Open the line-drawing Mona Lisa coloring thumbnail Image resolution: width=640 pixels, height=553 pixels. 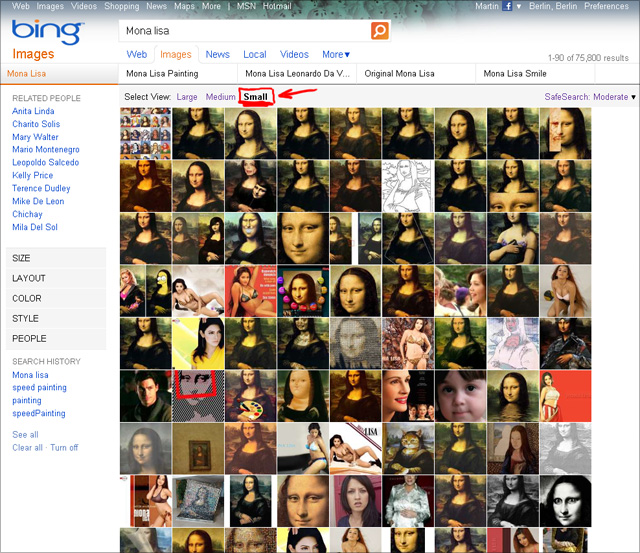[408, 186]
